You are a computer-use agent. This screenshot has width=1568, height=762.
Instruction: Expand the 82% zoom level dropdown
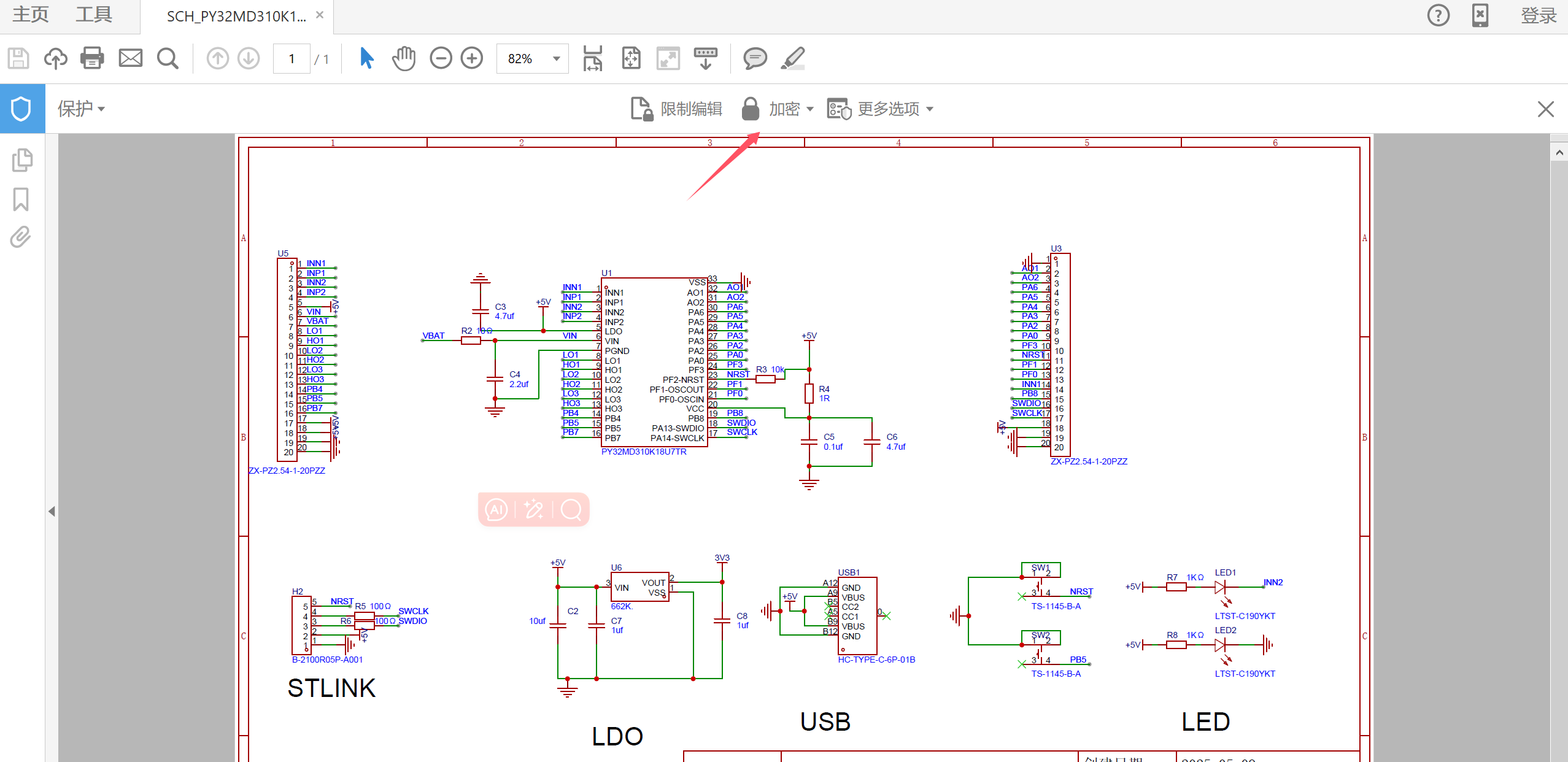click(556, 59)
